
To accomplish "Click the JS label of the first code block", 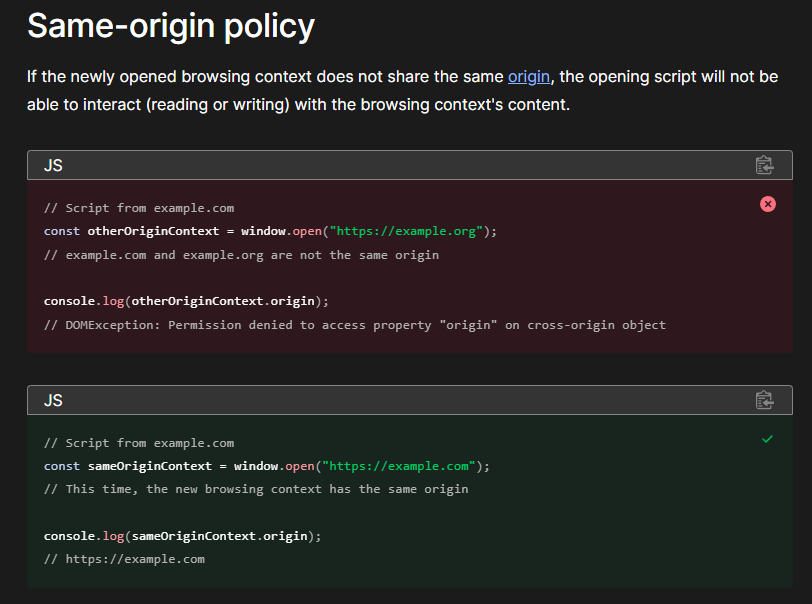I will [x=53, y=165].
